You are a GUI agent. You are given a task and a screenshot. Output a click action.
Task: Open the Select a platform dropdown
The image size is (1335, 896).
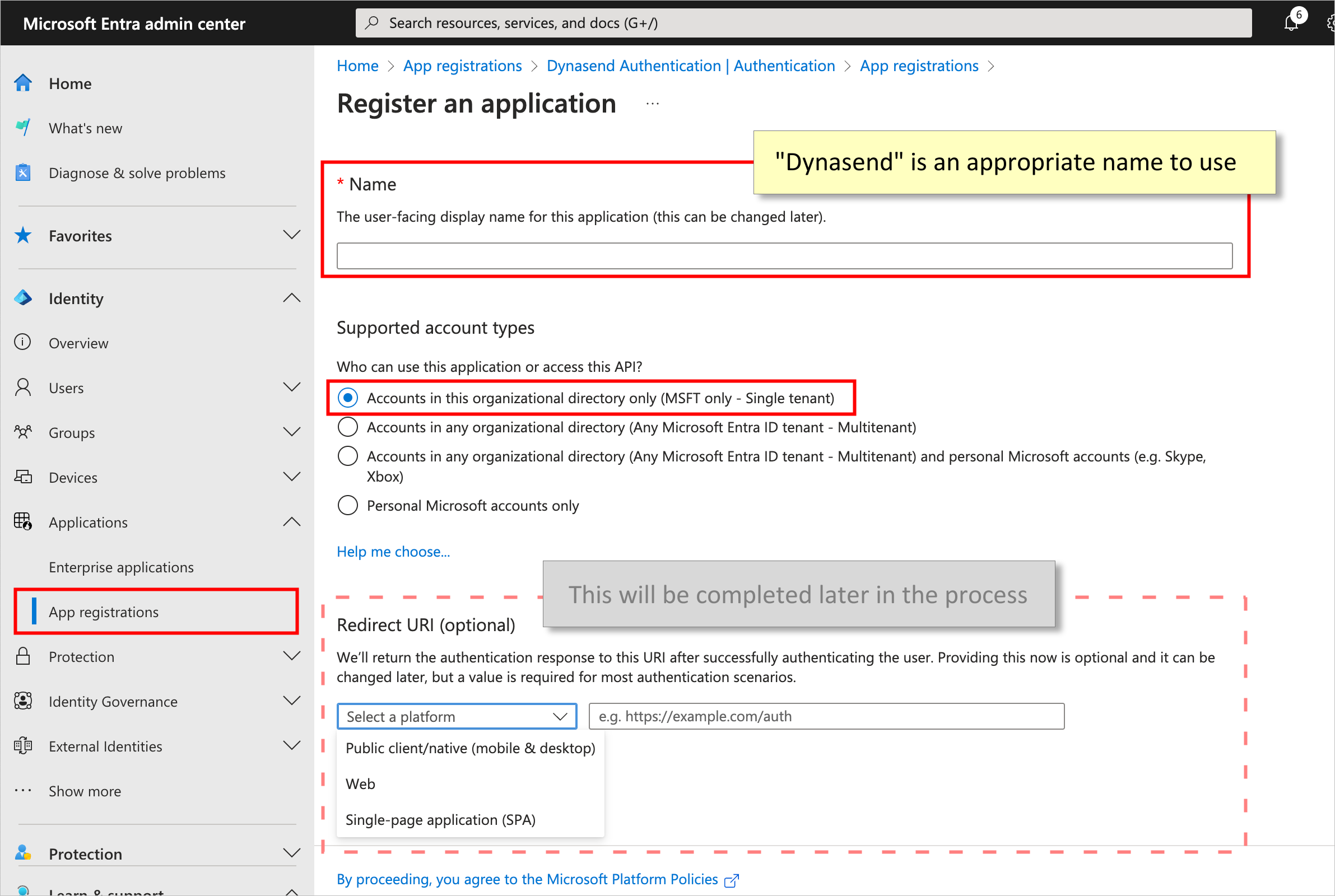456,716
